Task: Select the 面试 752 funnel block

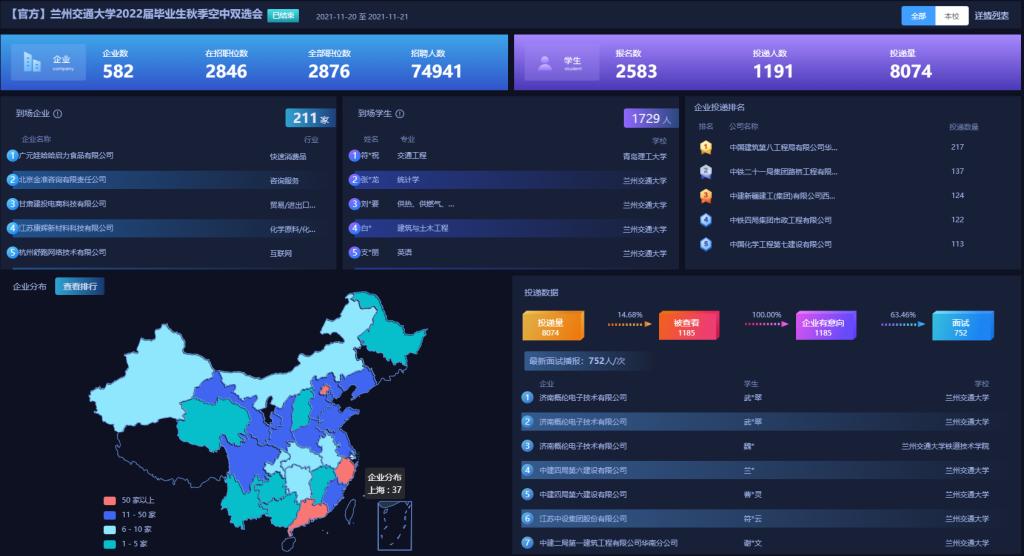Action: [960, 327]
